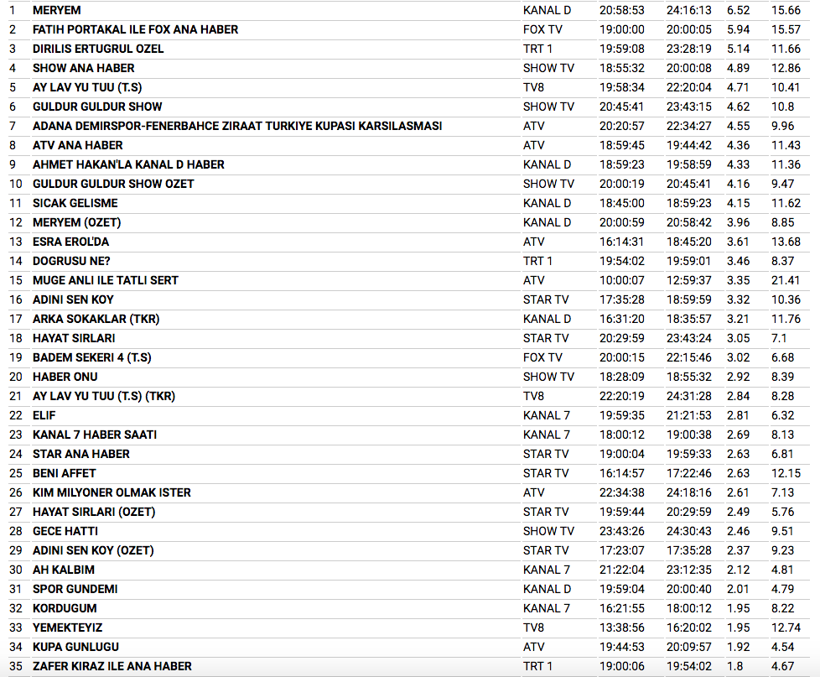The image size is (820, 677).
Task: Select the HABER ONU program title
Action: (65, 377)
